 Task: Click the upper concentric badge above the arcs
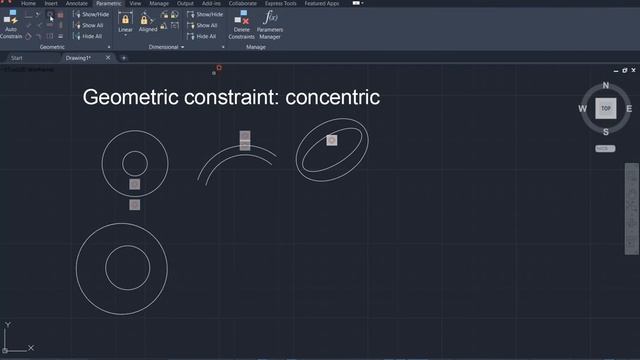coord(245,136)
